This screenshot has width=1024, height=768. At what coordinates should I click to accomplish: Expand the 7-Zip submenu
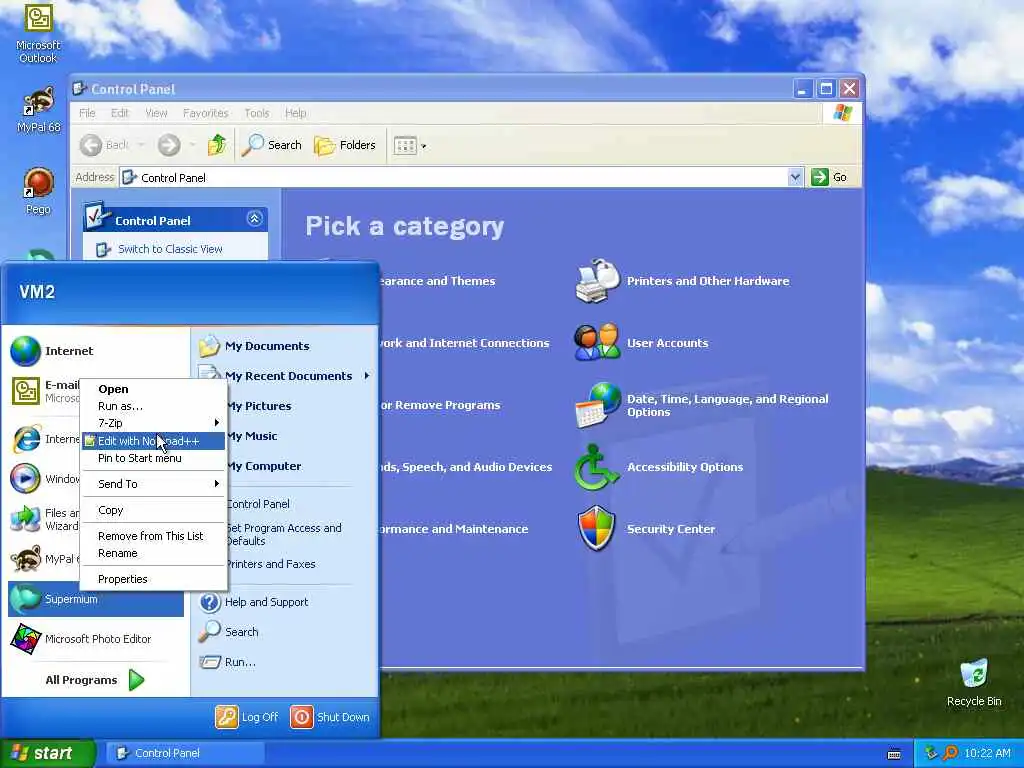coord(153,423)
